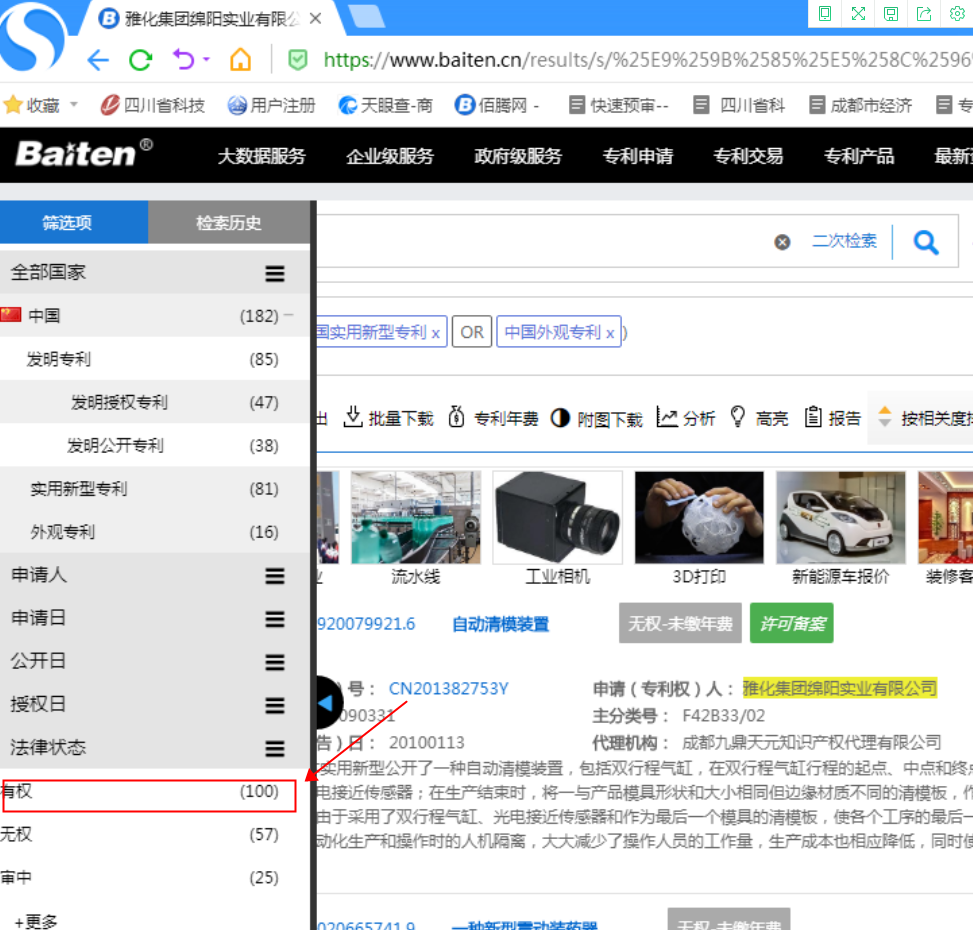Switch to the 检索历史 tab
This screenshot has width=973, height=930.
click(229, 223)
